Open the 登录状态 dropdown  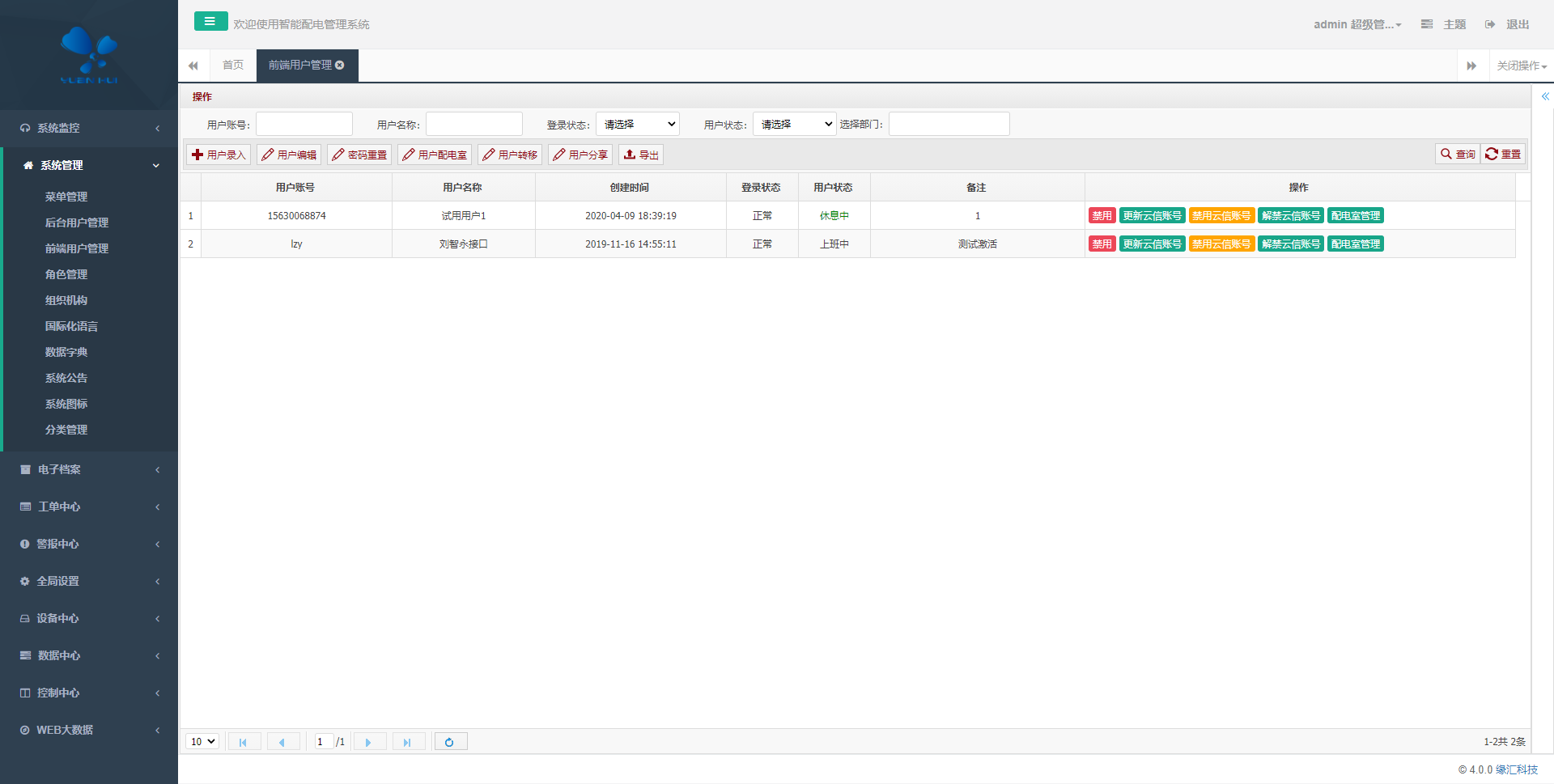pyautogui.click(x=638, y=125)
